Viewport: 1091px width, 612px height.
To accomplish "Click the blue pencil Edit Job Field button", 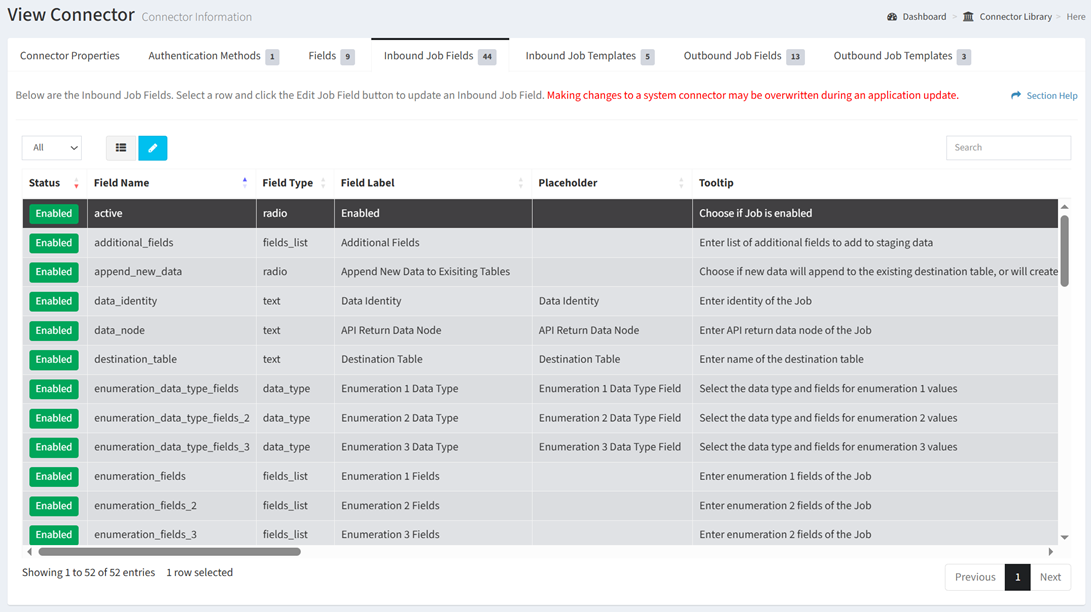I will [x=153, y=148].
